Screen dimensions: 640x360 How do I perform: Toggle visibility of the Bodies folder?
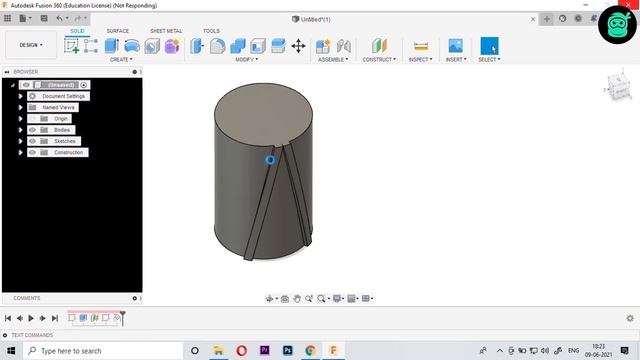point(33,130)
